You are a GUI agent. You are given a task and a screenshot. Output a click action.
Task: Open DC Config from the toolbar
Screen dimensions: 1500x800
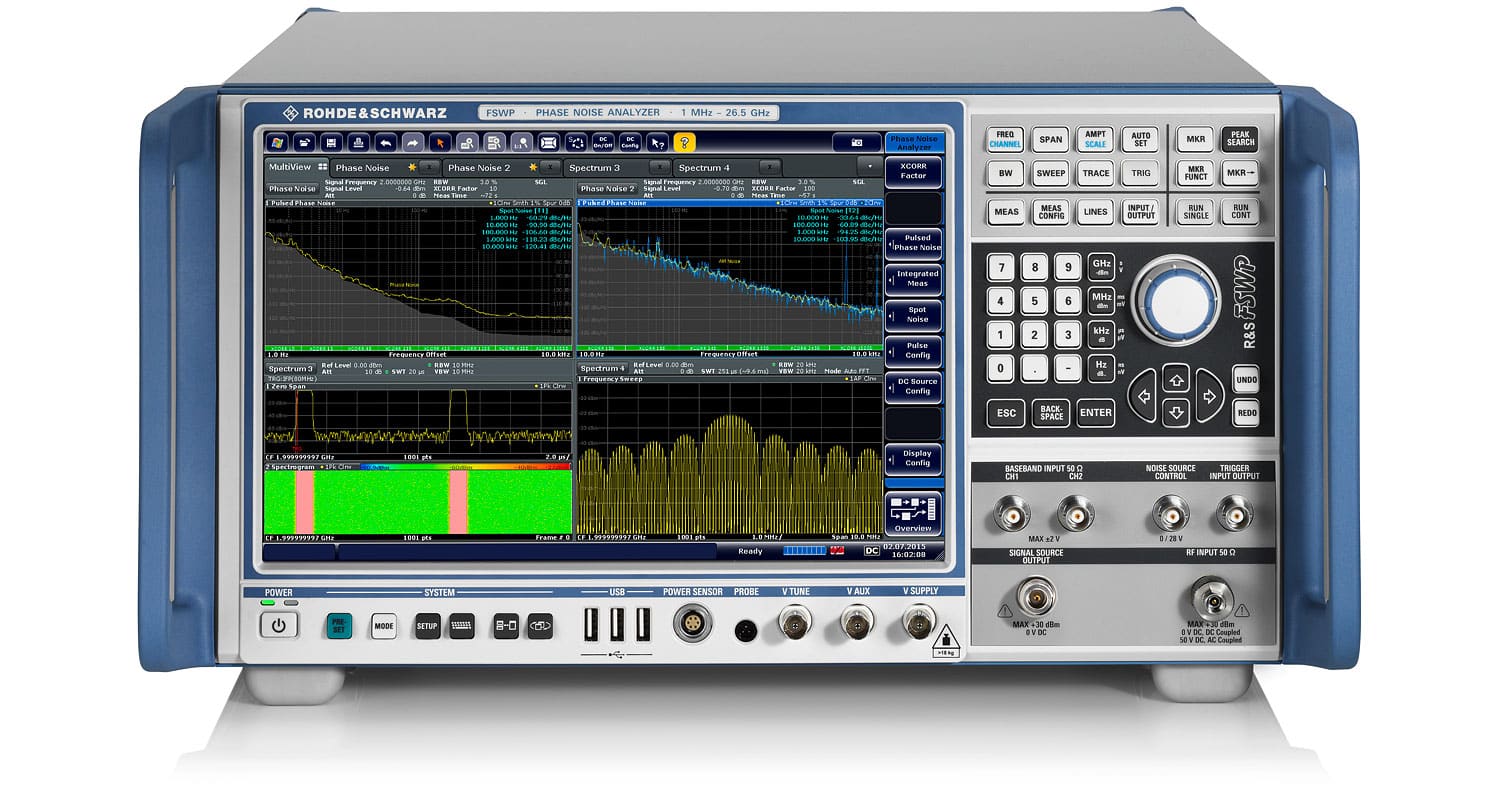click(x=631, y=142)
